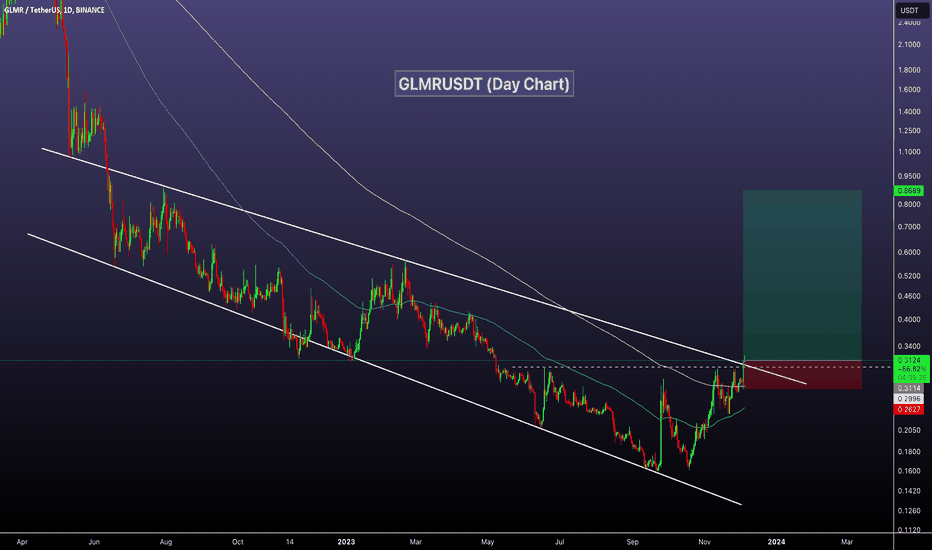The height and width of the screenshot is (550, 932).
Task: Click the Apr label on time axis
Action: tap(22, 542)
